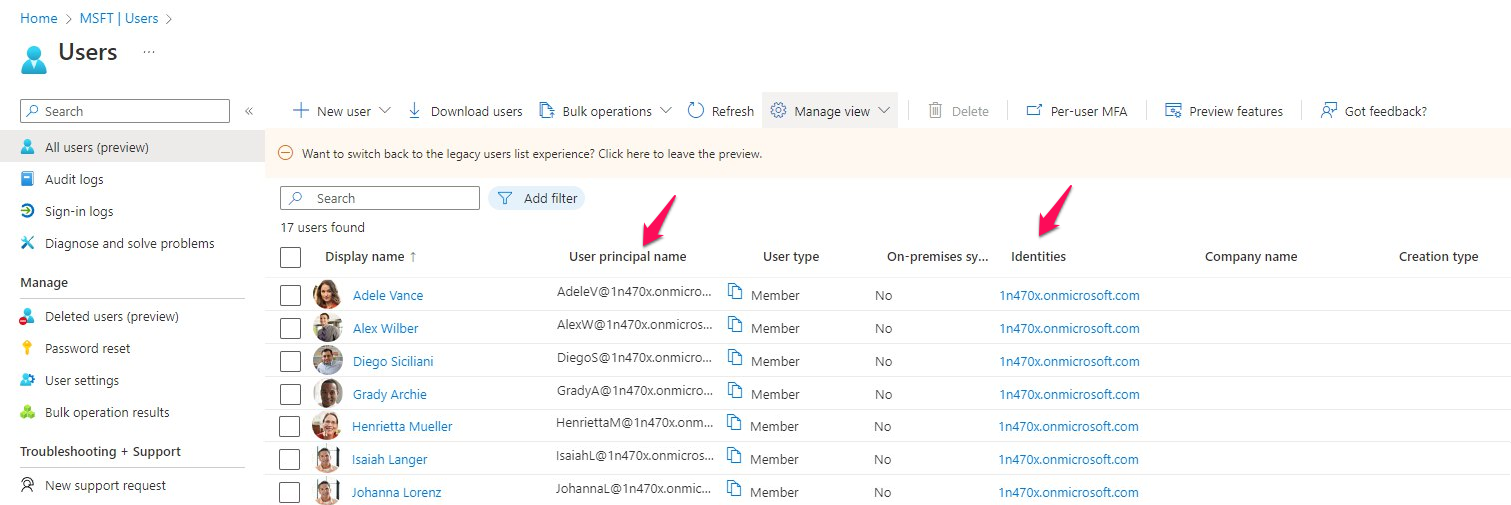Click the users list search field
Viewport: 1511px width, 505px height.
tap(390, 198)
